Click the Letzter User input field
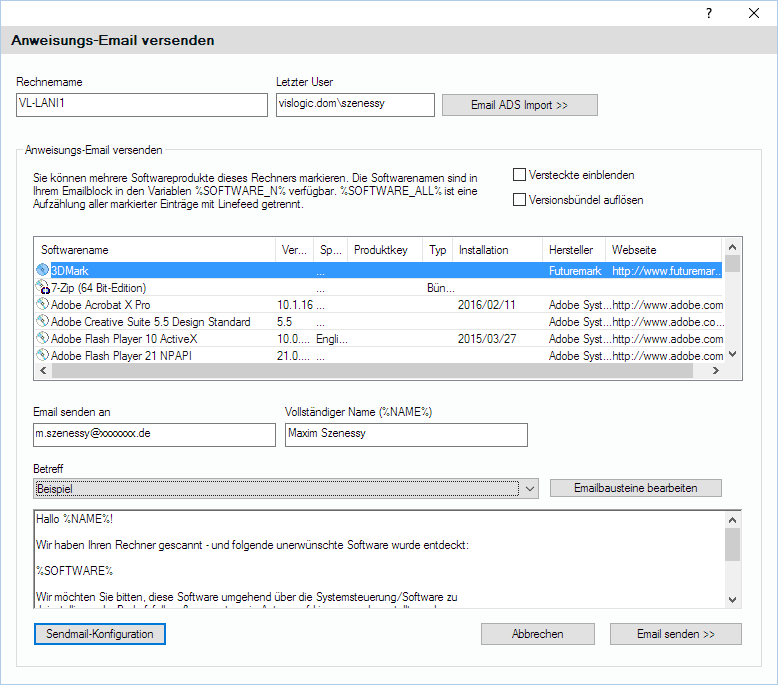The height and width of the screenshot is (685, 778). pos(355,105)
